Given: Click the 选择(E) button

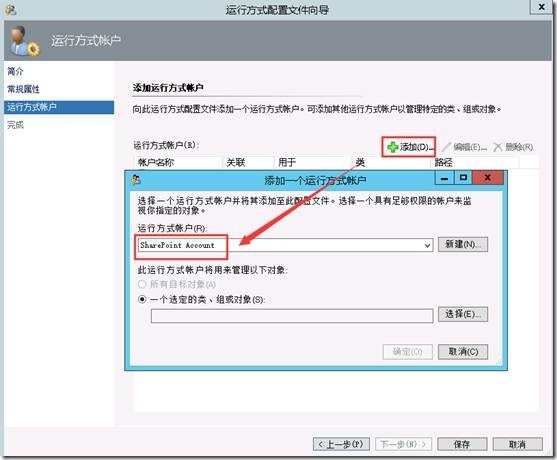Looking at the screenshot, I should [463, 314].
